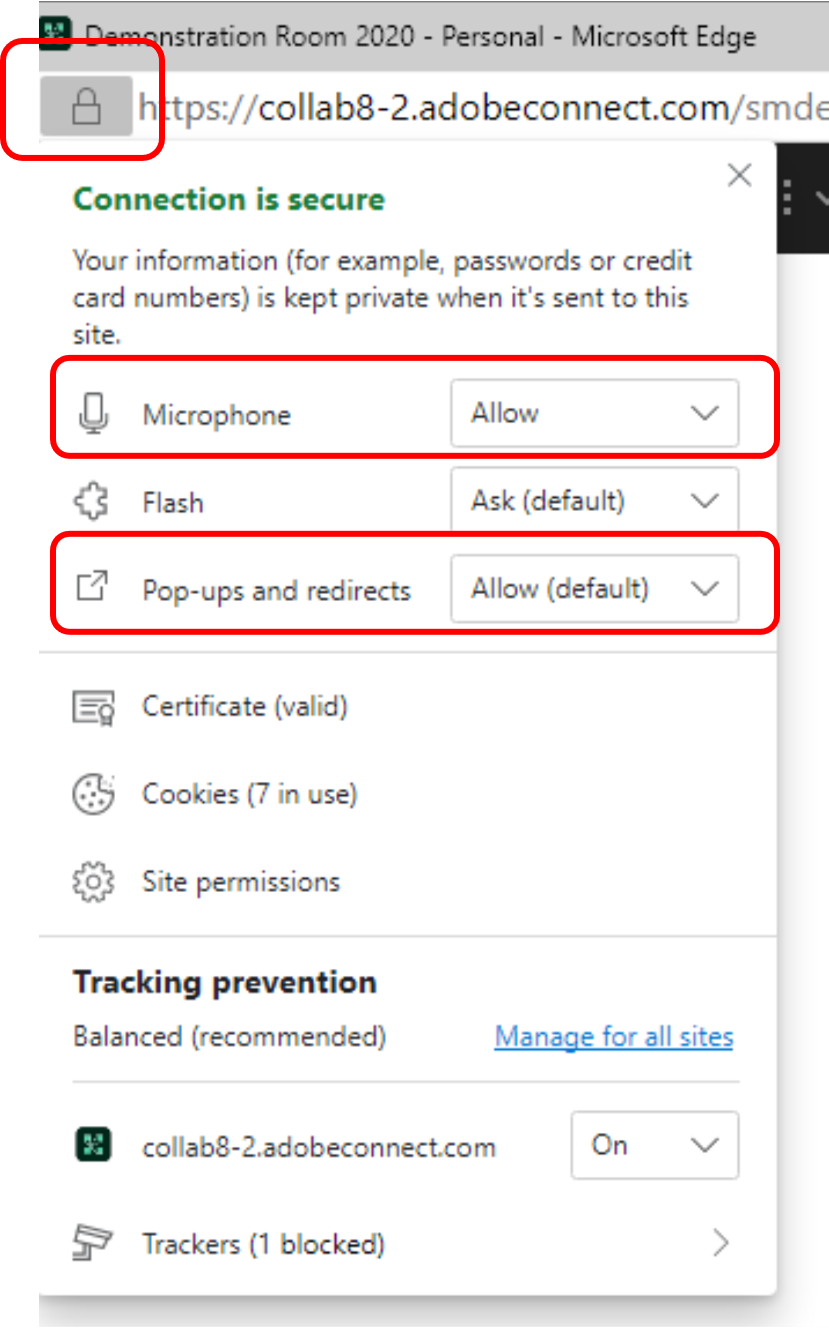Click the Flash puzzle piece icon
The height and width of the screenshot is (1328, 829).
[x=94, y=502]
